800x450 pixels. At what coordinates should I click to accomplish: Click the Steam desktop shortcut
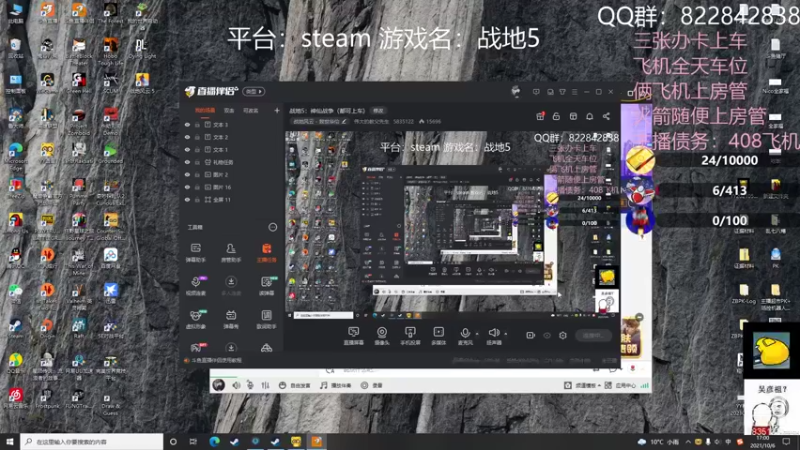tap(15, 328)
